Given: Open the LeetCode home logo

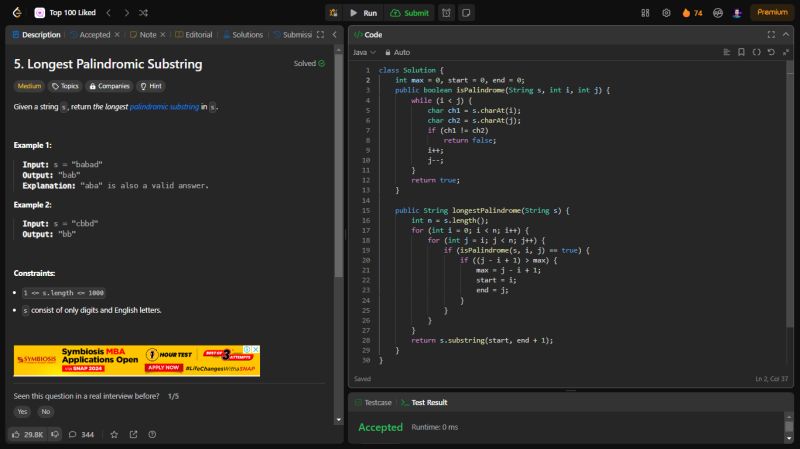Looking at the screenshot, I should (17, 13).
